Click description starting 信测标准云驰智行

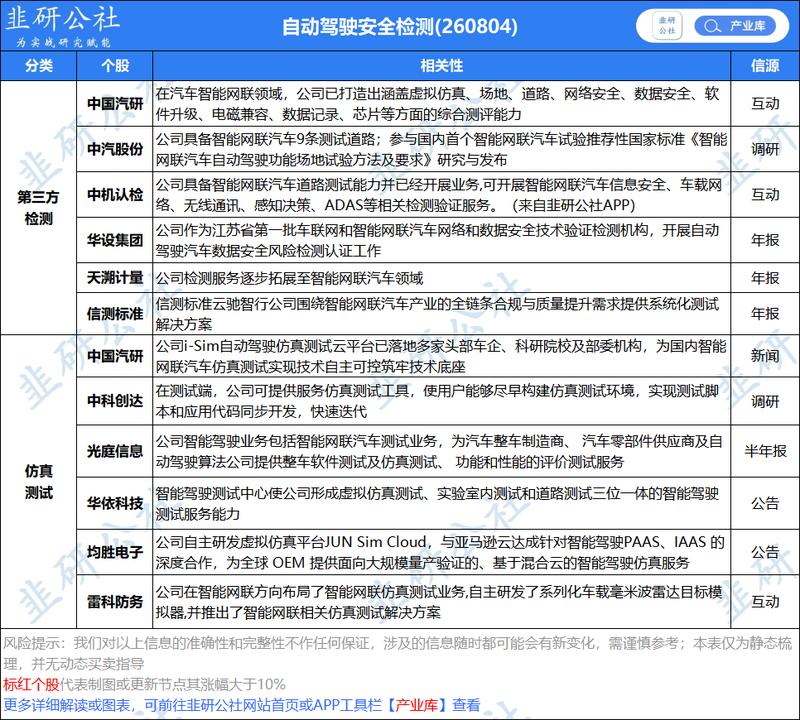pos(437,314)
